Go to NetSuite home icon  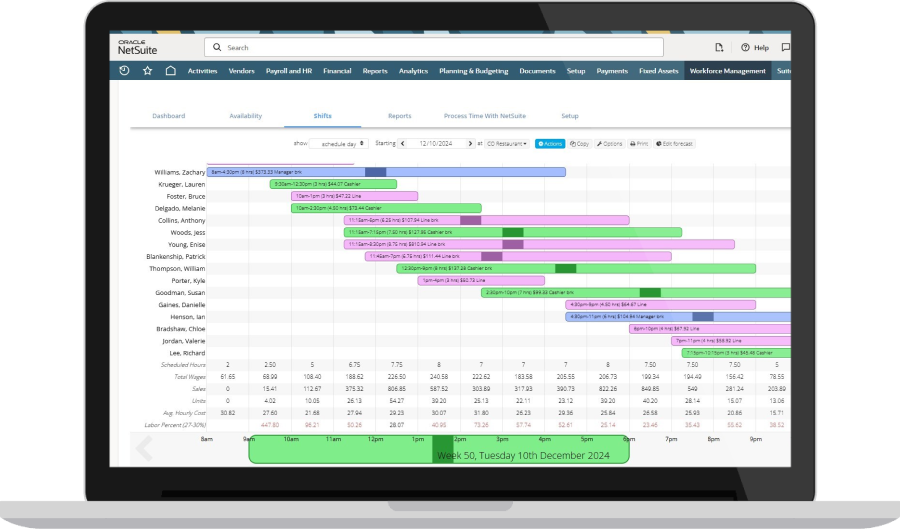[171, 71]
